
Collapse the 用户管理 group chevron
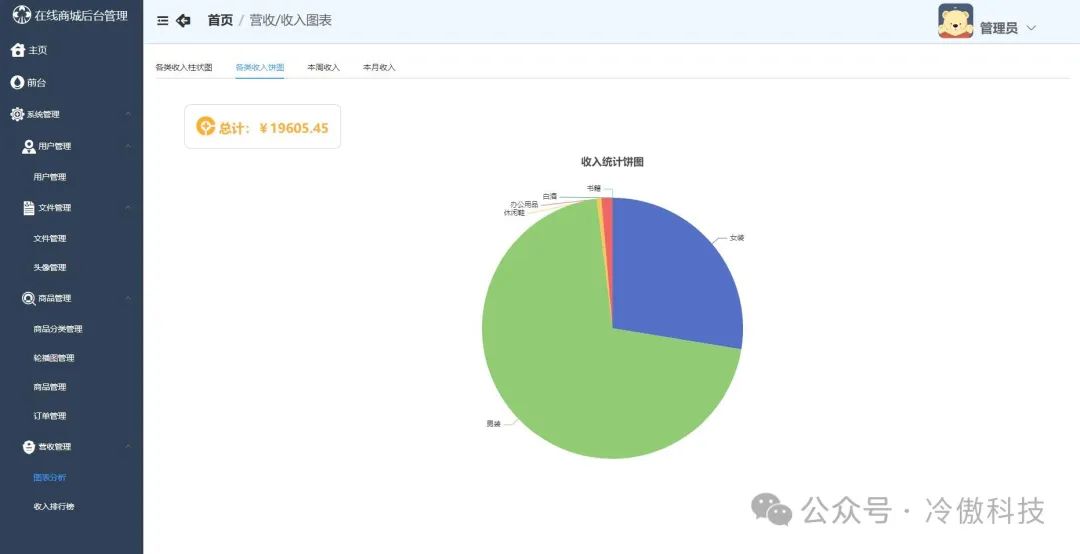tap(128, 146)
